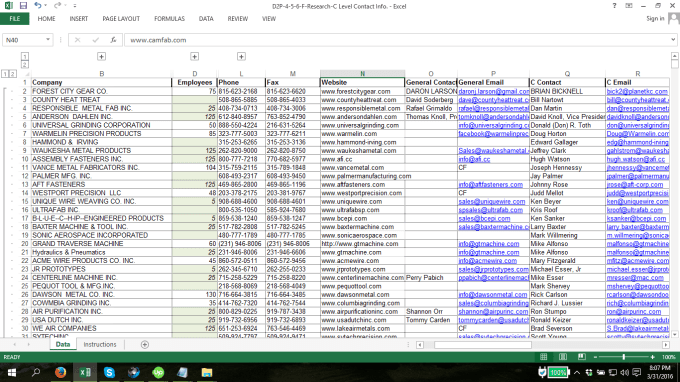Open the sales@bcepi.com email link

pos(484,219)
